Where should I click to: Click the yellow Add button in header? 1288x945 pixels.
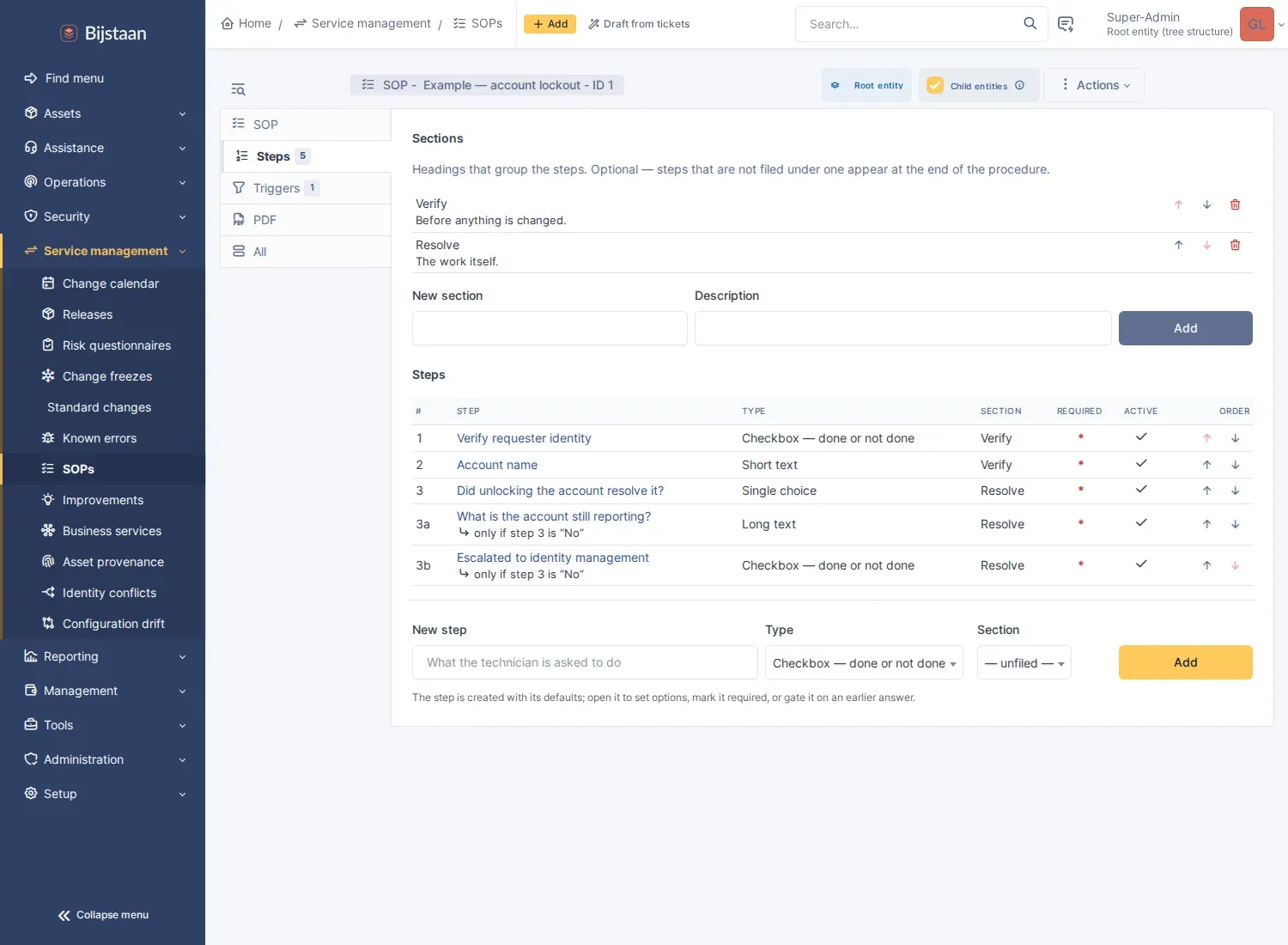[x=550, y=24]
